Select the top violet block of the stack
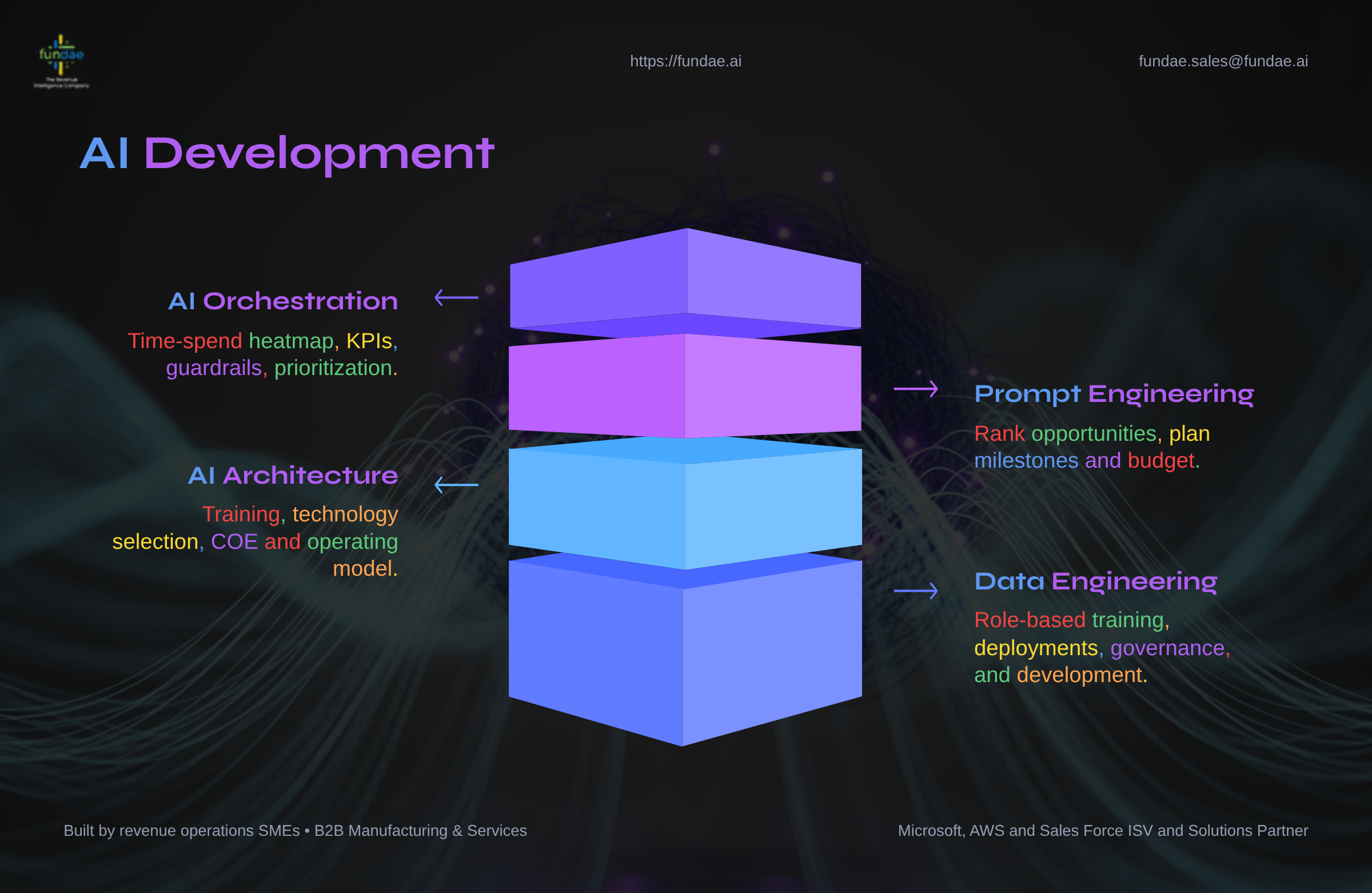This screenshot has width=1372, height=893. [x=685, y=282]
